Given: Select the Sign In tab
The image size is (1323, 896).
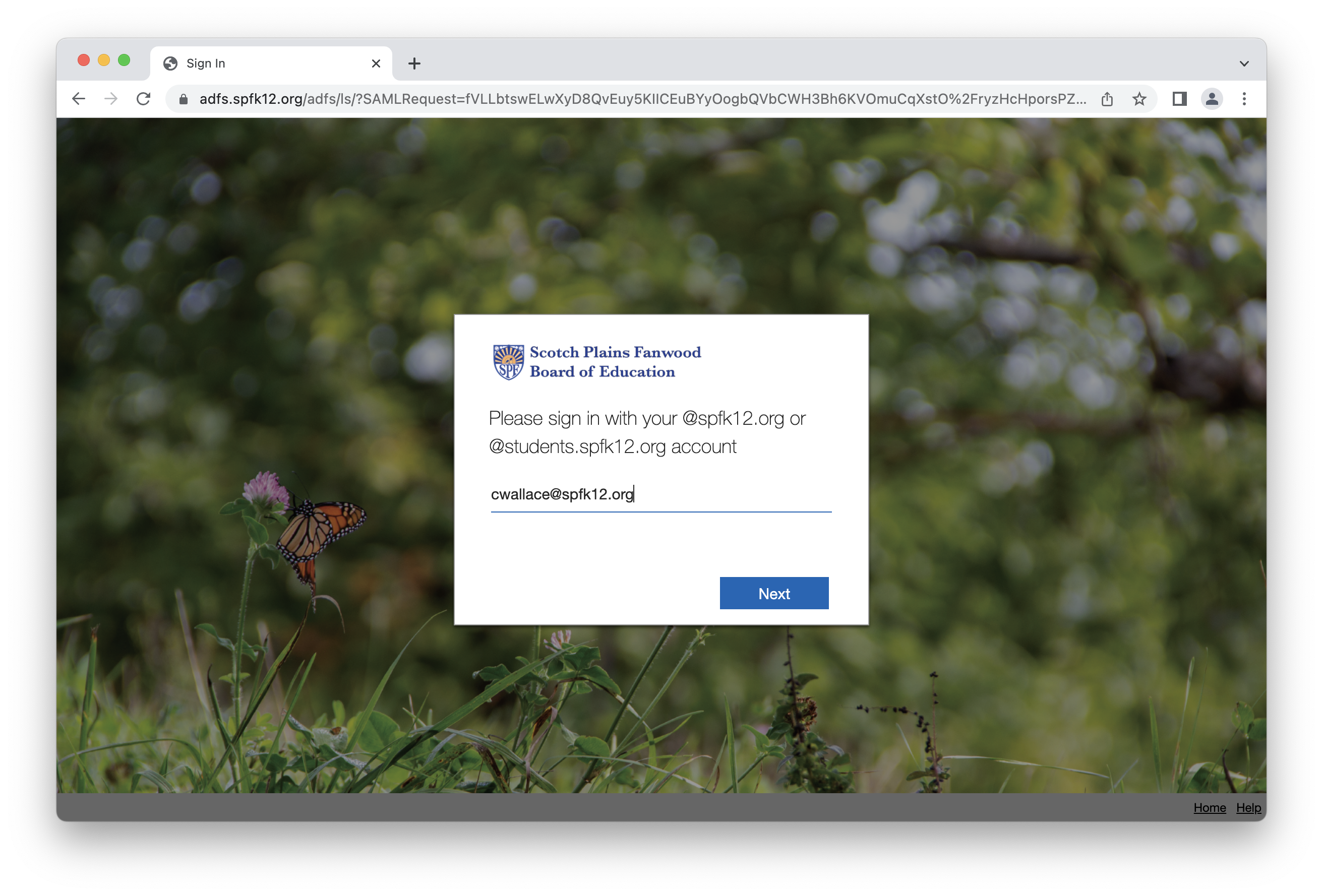Looking at the screenshot, I should [256, 63].
